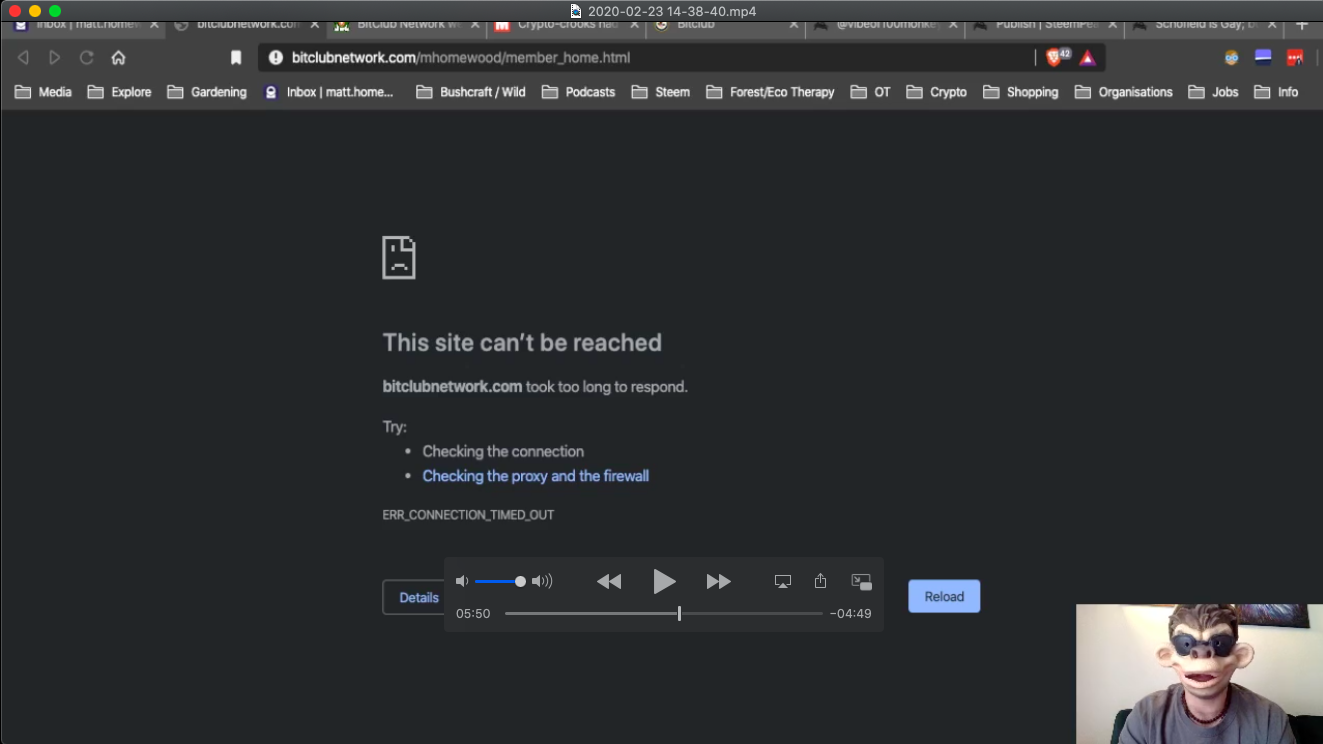Resume playback with the Play button
Screen dimensions: 1323x744
(x=664, y=580)
